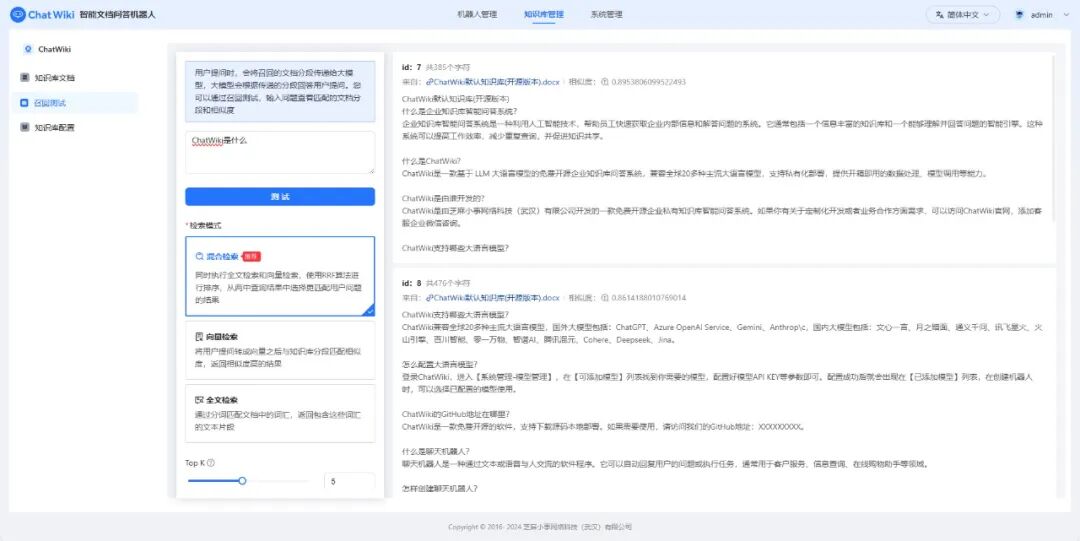The width and height of the screenshot is (1080, 541).
Task: Click the 'id: 7' result header
Action: coord(411,68)
